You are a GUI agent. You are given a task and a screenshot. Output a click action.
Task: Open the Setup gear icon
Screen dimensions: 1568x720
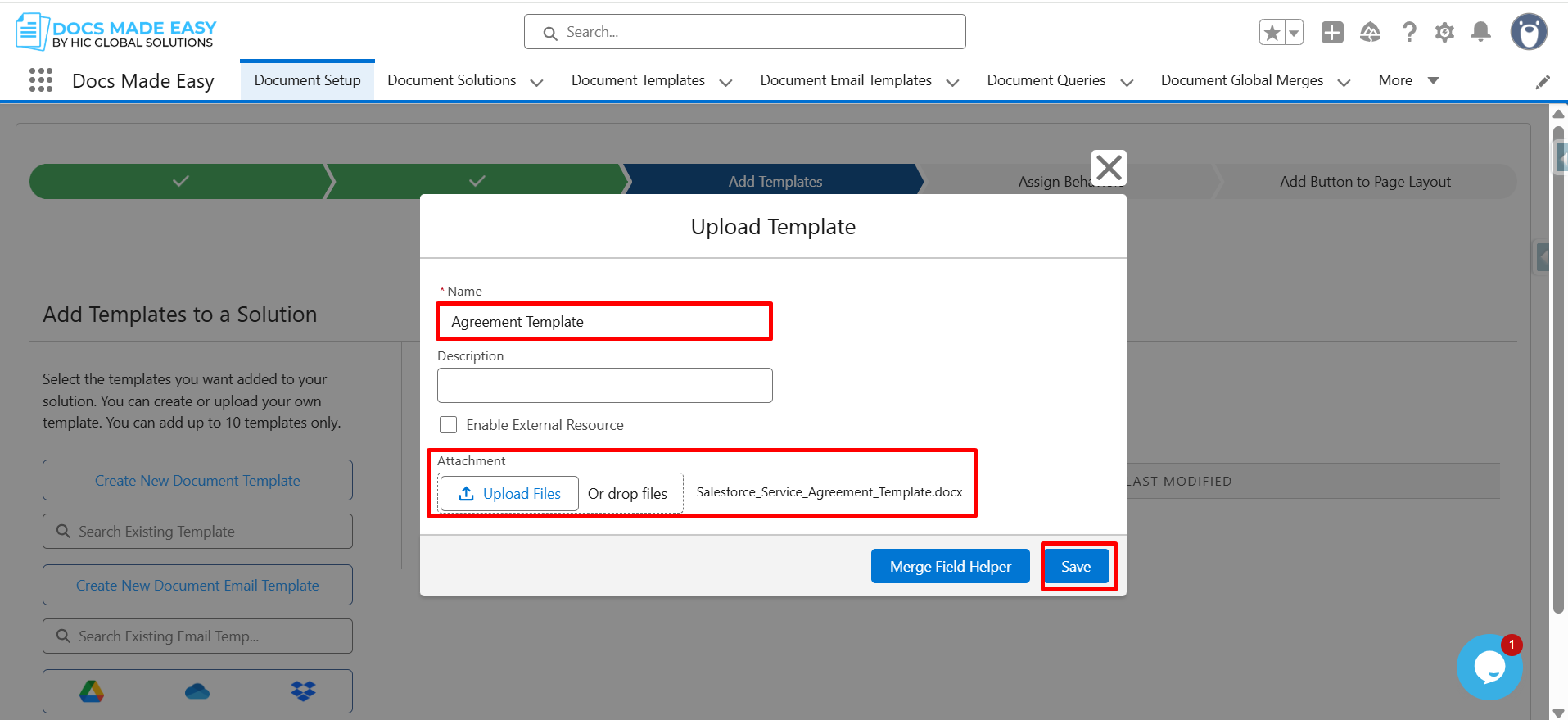point(1444,33)
